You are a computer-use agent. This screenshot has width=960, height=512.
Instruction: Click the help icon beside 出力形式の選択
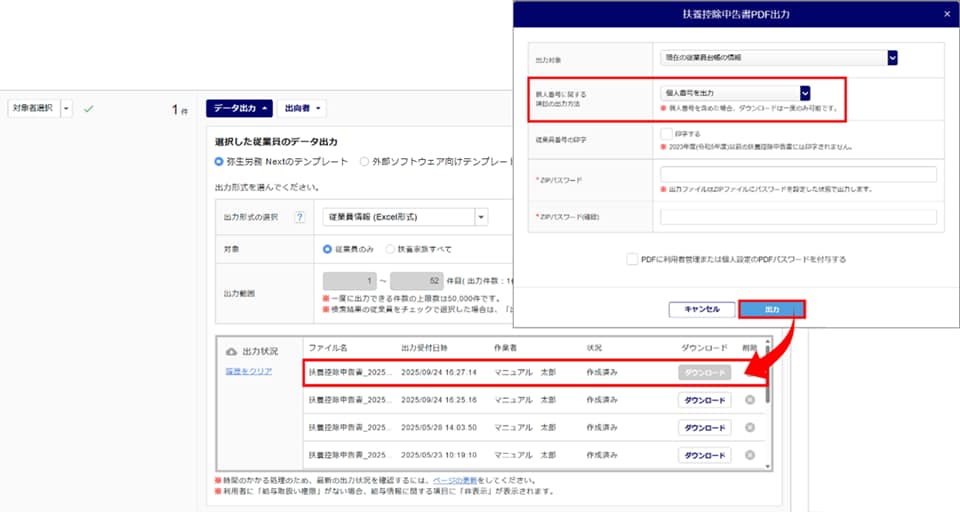pos(299,217)
